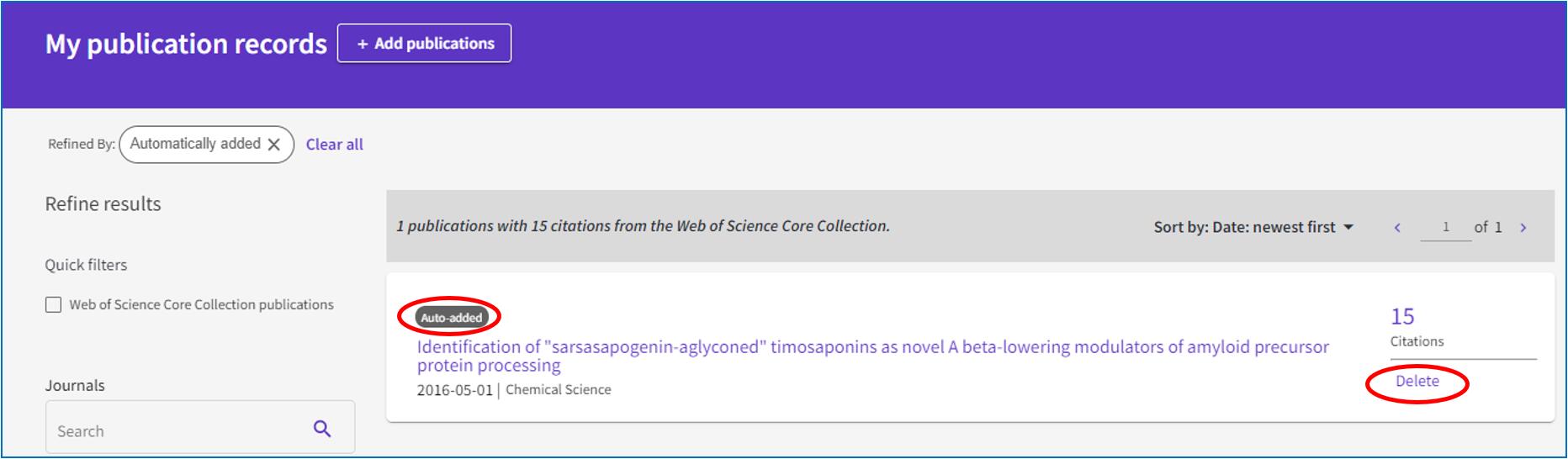Click the current page number field
The image size is (1568, 459).
coord(1445,227)
